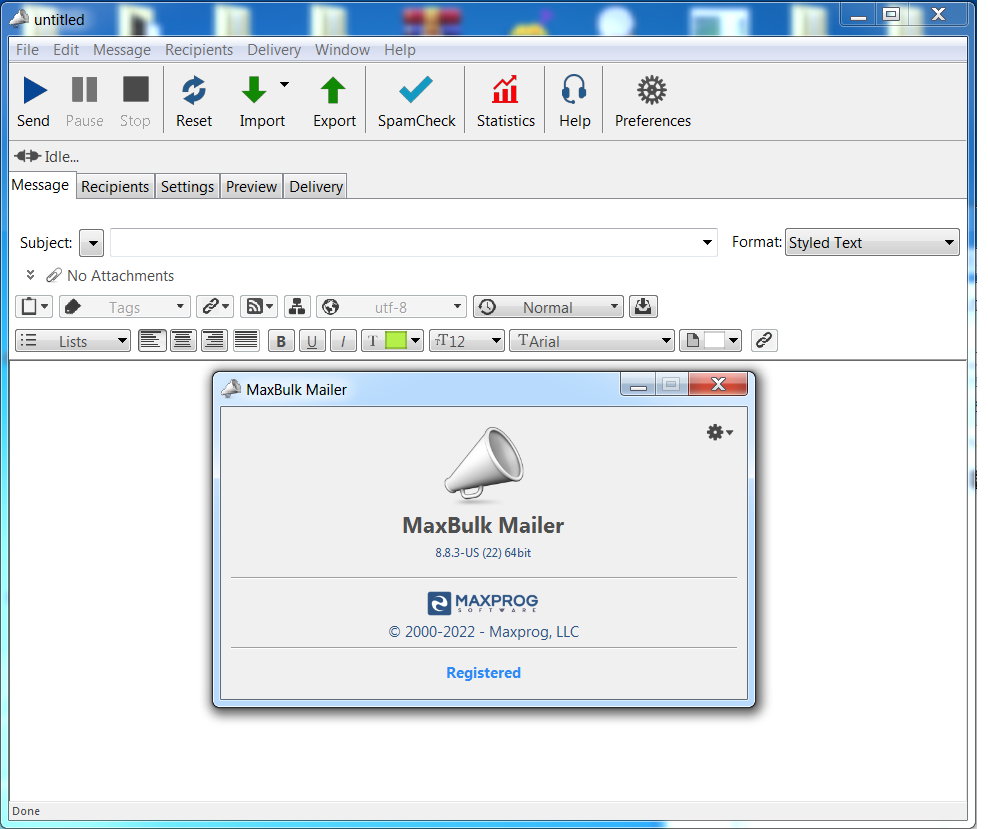Click the green text color swatch
This screenshot has width=988, height=829.
[x=395, y=341]
